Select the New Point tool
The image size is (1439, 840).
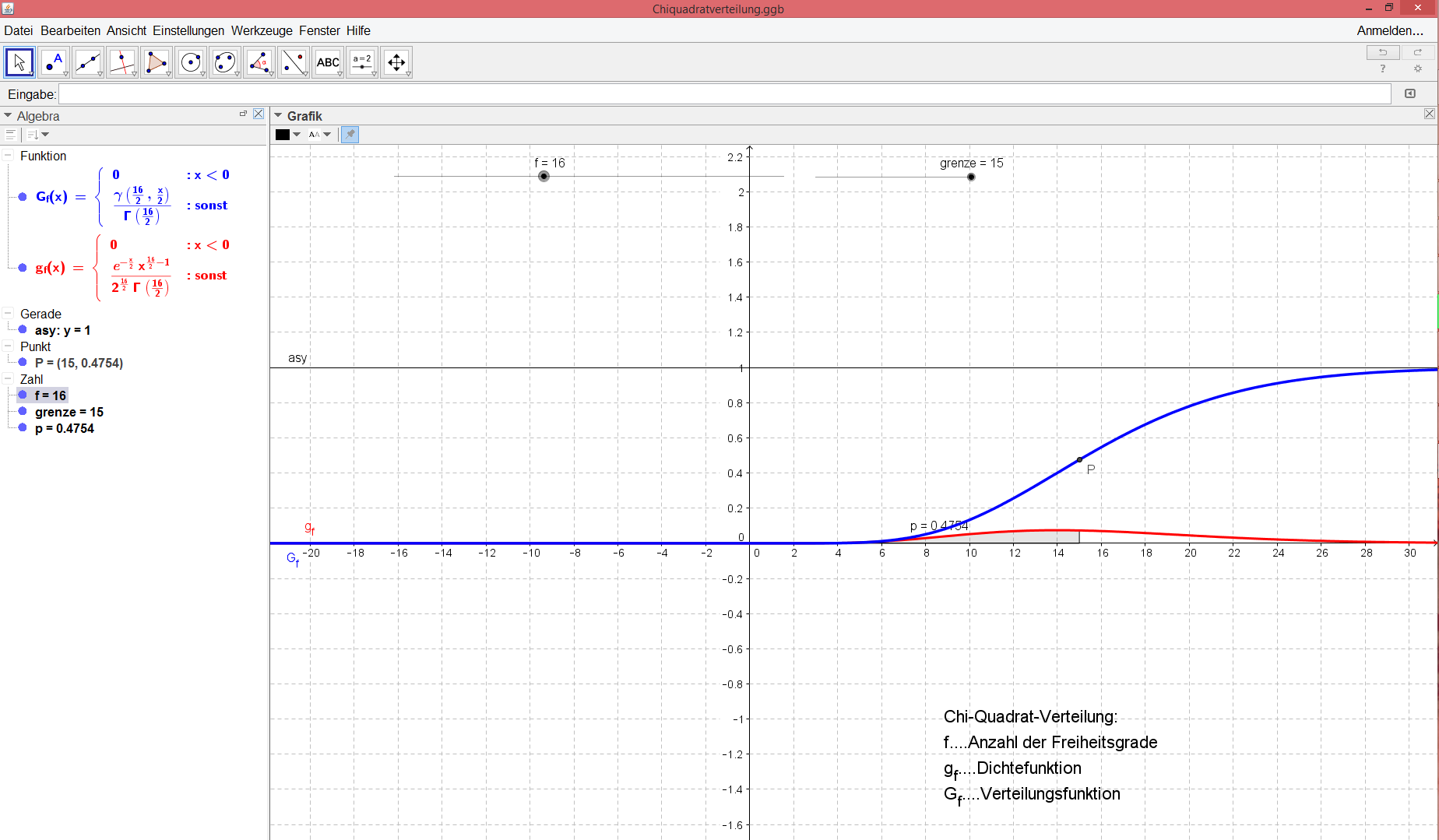pos(54,62)
